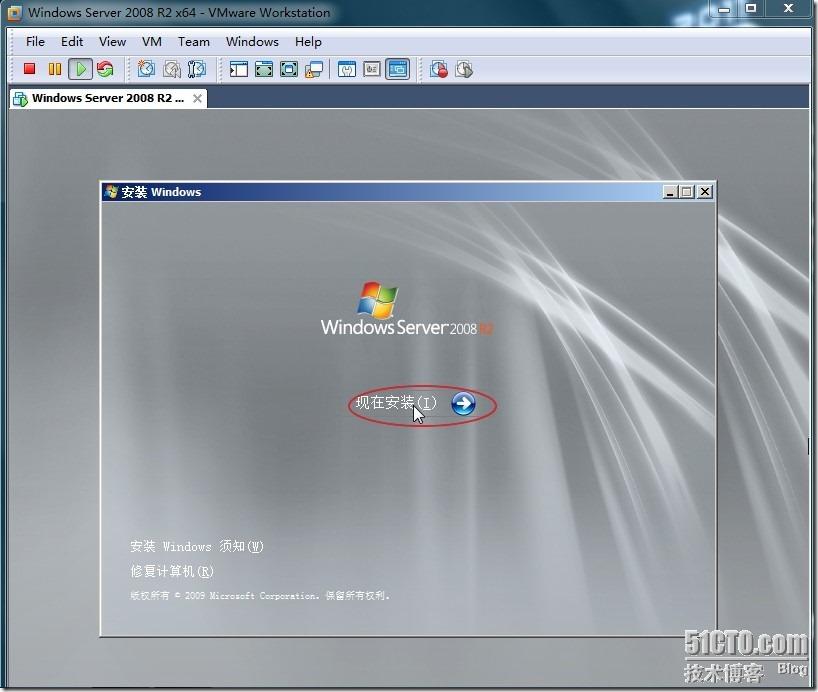Select the Windows Server 2008 R2 tab
818x692 pixels.
point(108,98)
